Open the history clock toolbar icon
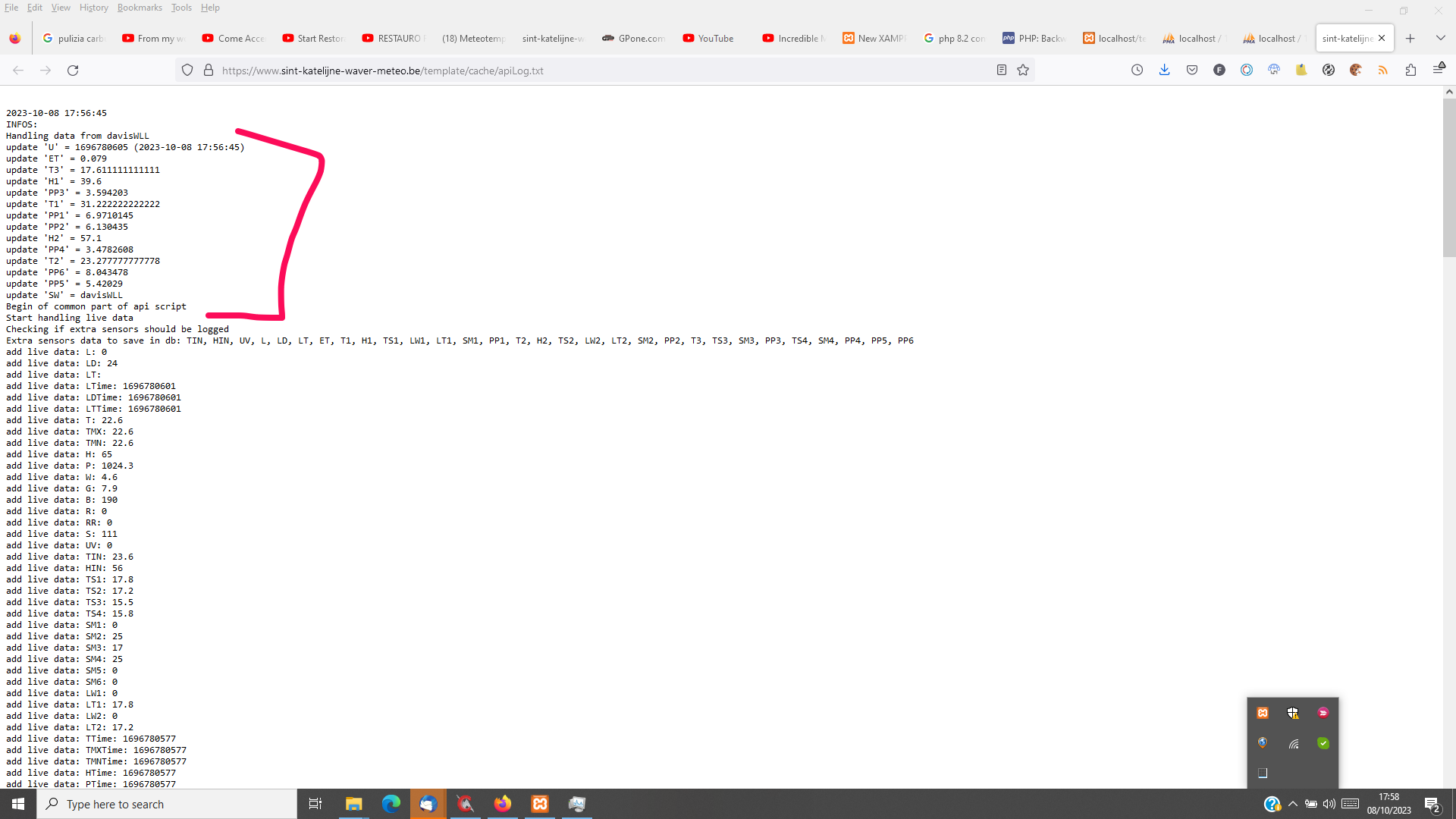1456x819 pixels. coord(1137,71)
